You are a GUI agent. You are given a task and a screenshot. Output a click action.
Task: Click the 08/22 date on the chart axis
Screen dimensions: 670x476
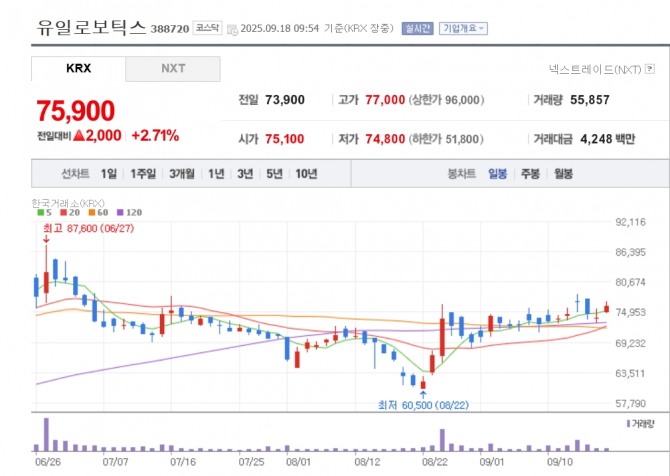(x=434, y=462)
